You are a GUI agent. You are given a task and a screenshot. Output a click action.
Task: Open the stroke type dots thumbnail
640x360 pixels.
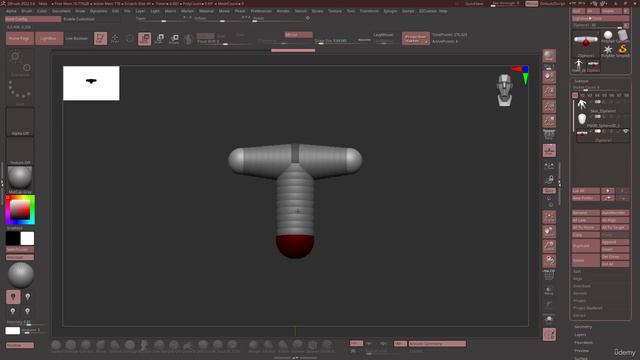click(x=20, y=92)
